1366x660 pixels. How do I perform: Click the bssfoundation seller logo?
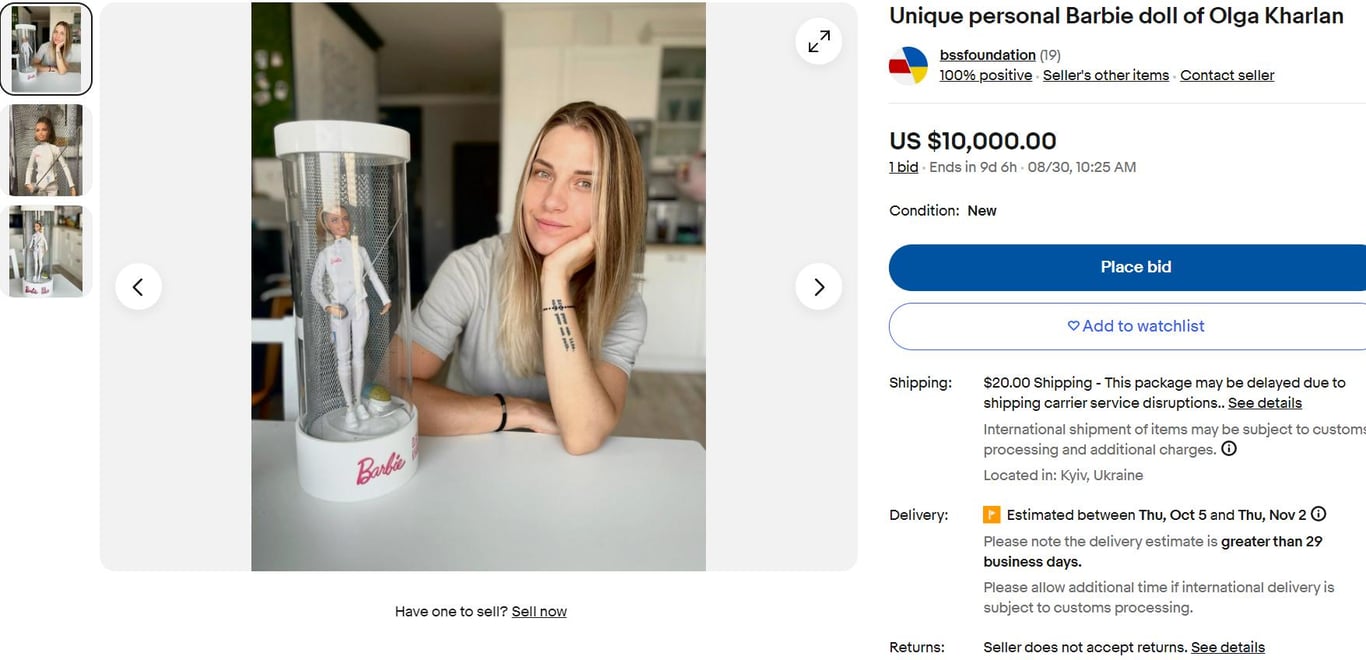coord(908,65)
